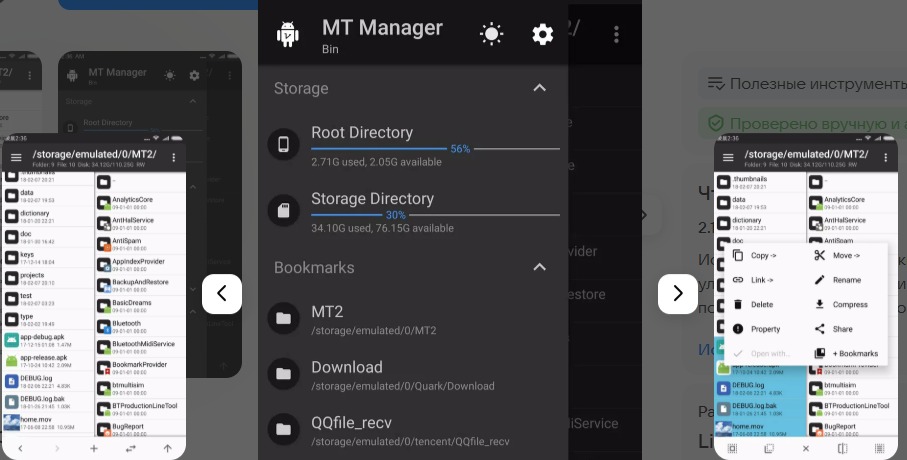The image size is (907, 460).
Task: Show previous gallery screenshot arrow
Action: coord(222,293)
